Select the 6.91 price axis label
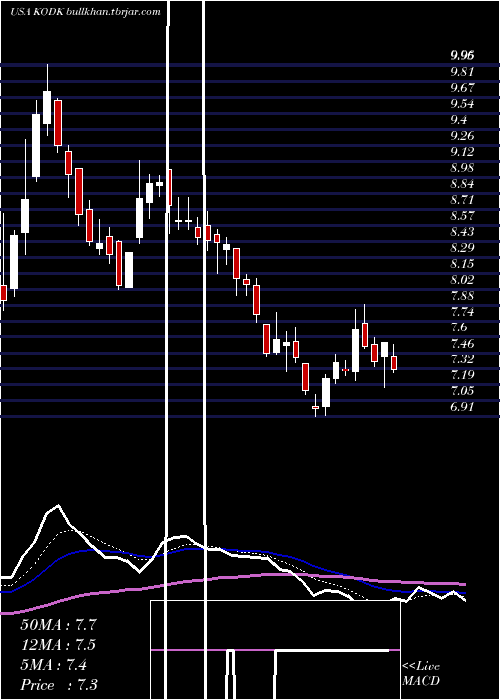The height and width of the screenshot is (700, 500). pyautogui.click(x=462, y=407)
